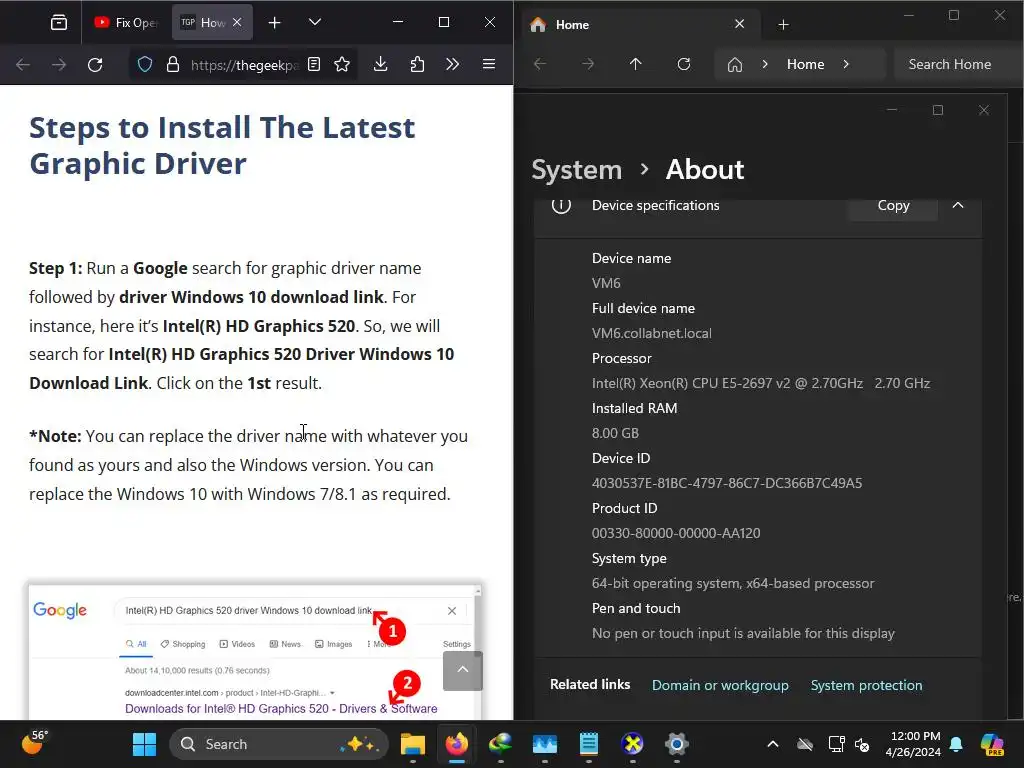Click the scroll-to-top arrow button on webpage
This screenshot has height=768, width=1024.
[462, 671]
